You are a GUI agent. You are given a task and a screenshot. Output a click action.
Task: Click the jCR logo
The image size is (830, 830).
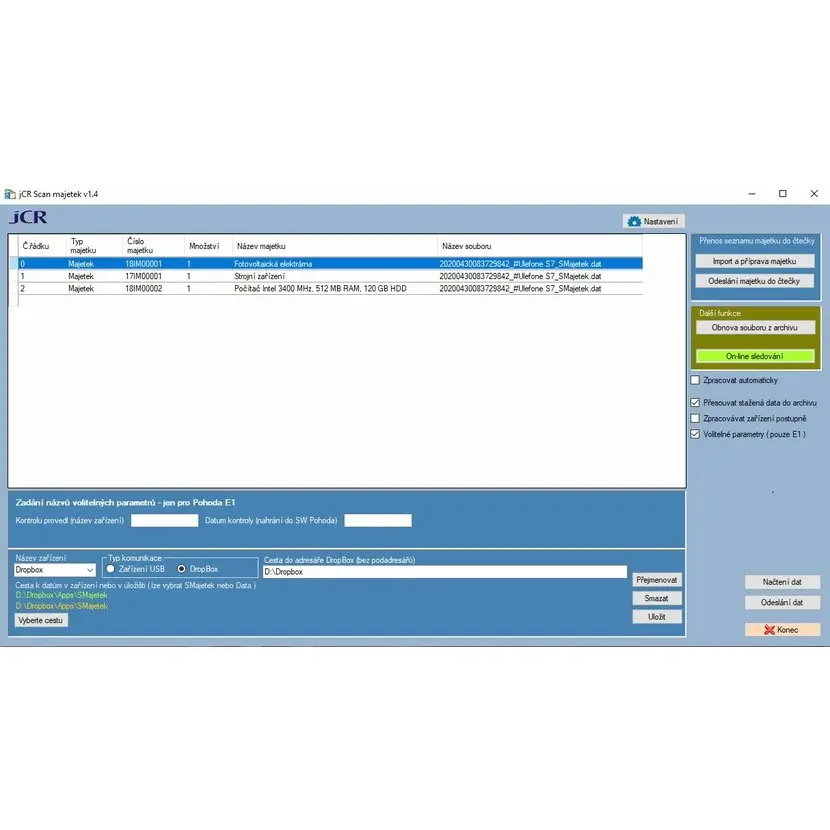[x=27, y=218]
